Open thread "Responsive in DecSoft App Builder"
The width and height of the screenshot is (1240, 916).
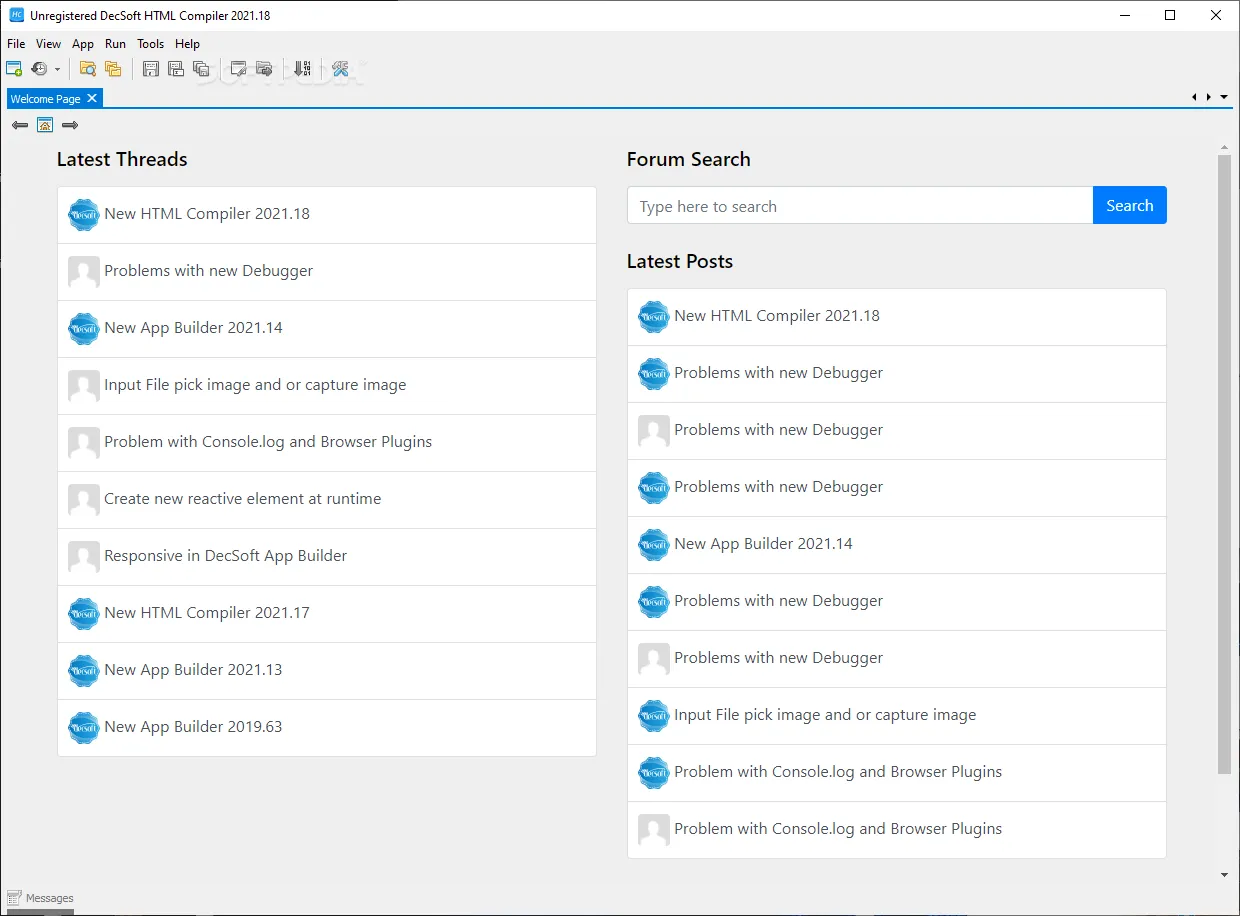(x=327, y=556)
